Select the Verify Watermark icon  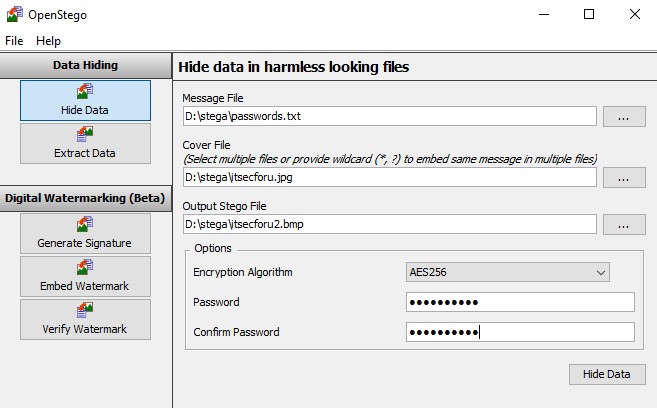click(x=85, y=310)
